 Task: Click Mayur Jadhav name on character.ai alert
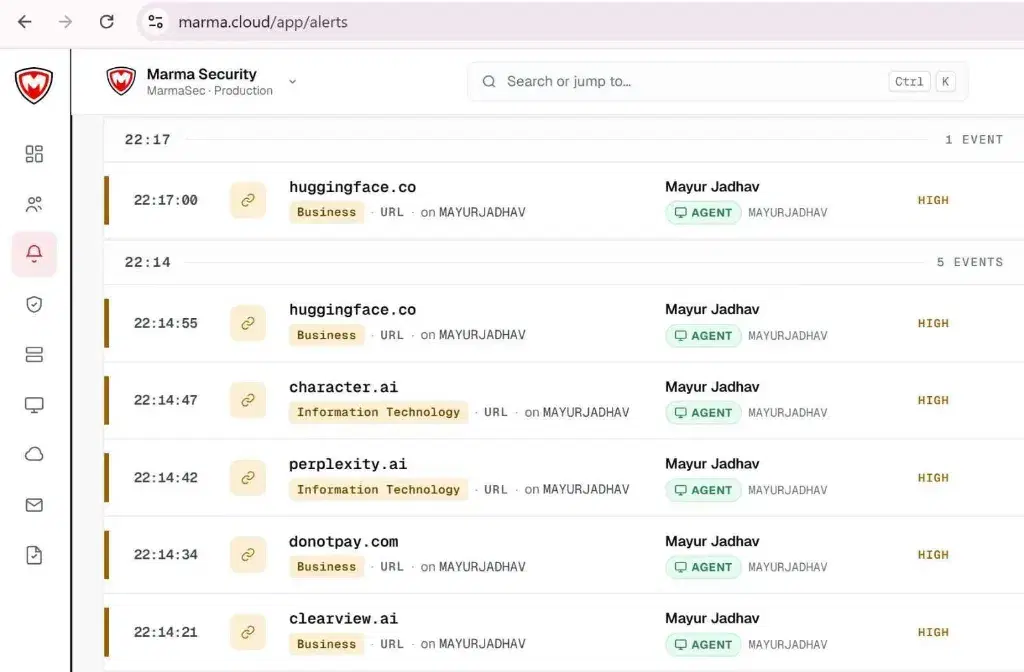(712, 387)
